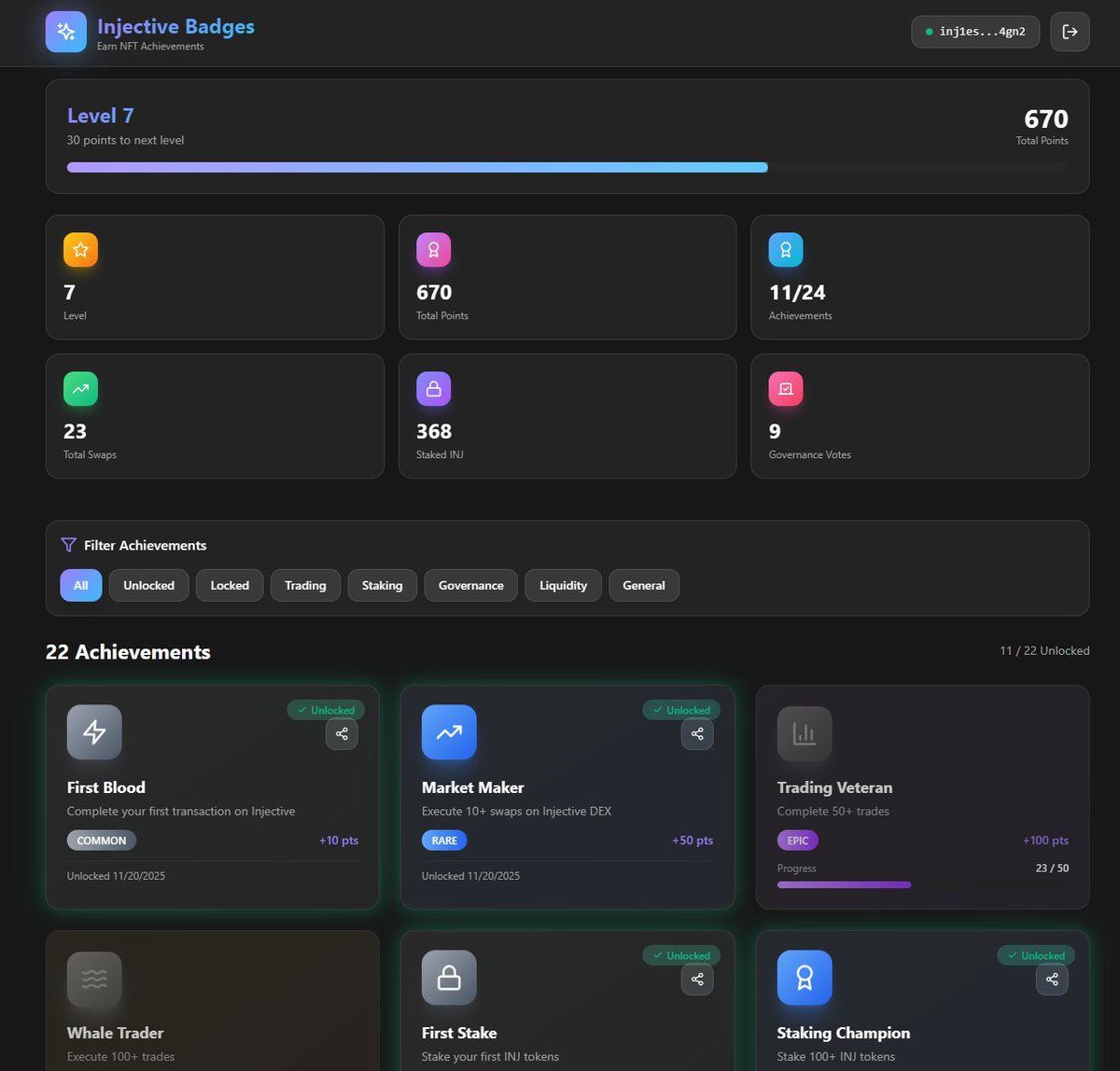Click the '22 Achievements' heading
The image size is (1120, 1071).
pos(128,652)
